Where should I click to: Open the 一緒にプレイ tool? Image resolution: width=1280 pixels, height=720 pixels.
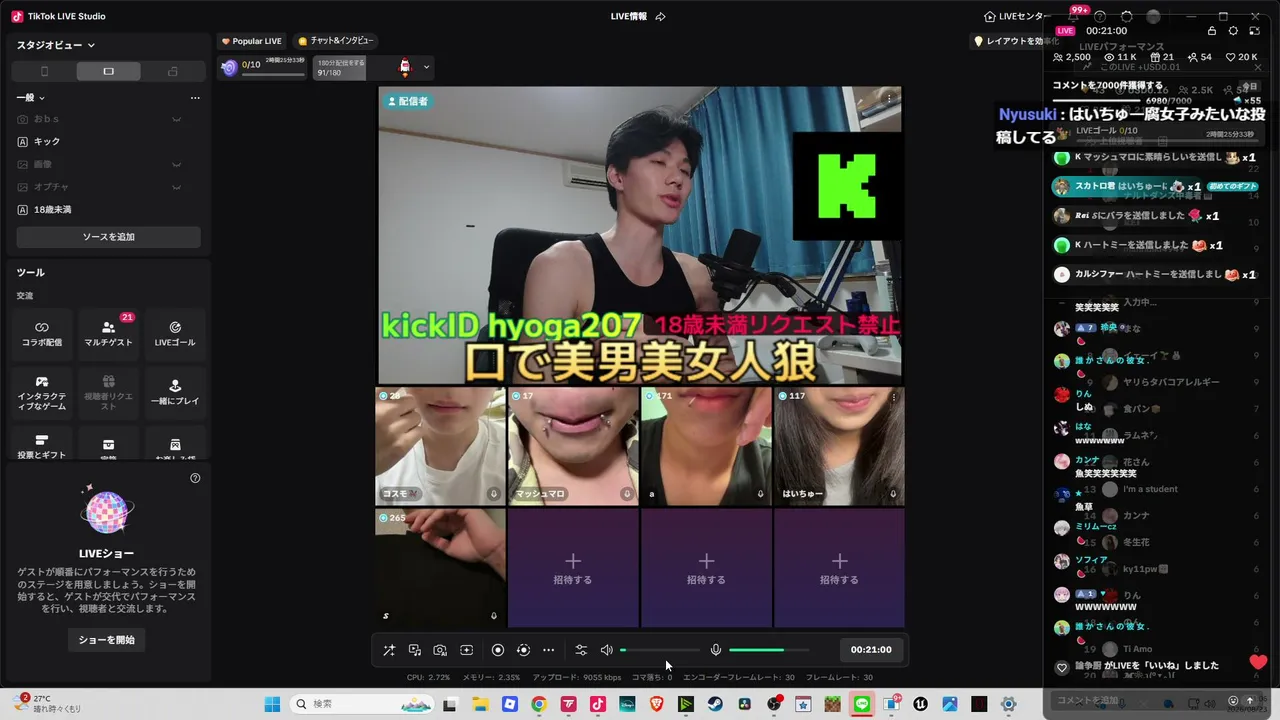(175, 392)
